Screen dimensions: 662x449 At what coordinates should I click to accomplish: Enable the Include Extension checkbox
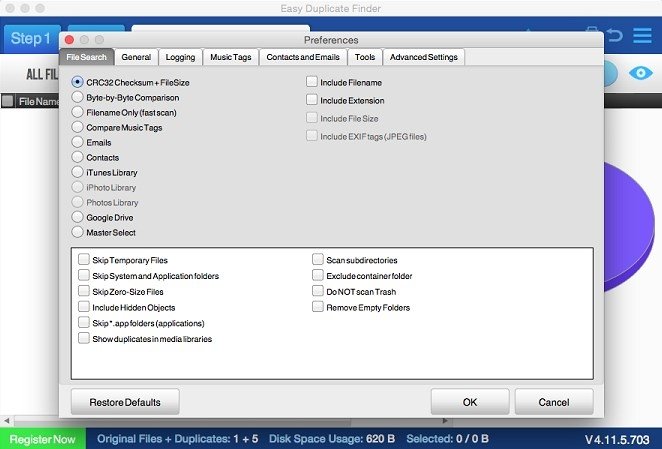[x=312, y=100]
